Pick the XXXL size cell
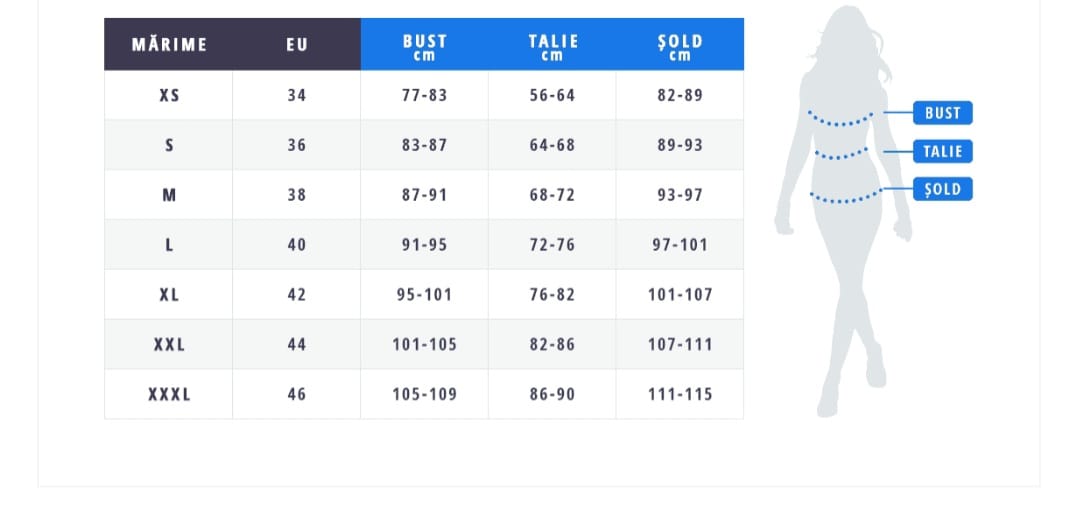This screenshot has height=510, width=1080. click(169, 394)
